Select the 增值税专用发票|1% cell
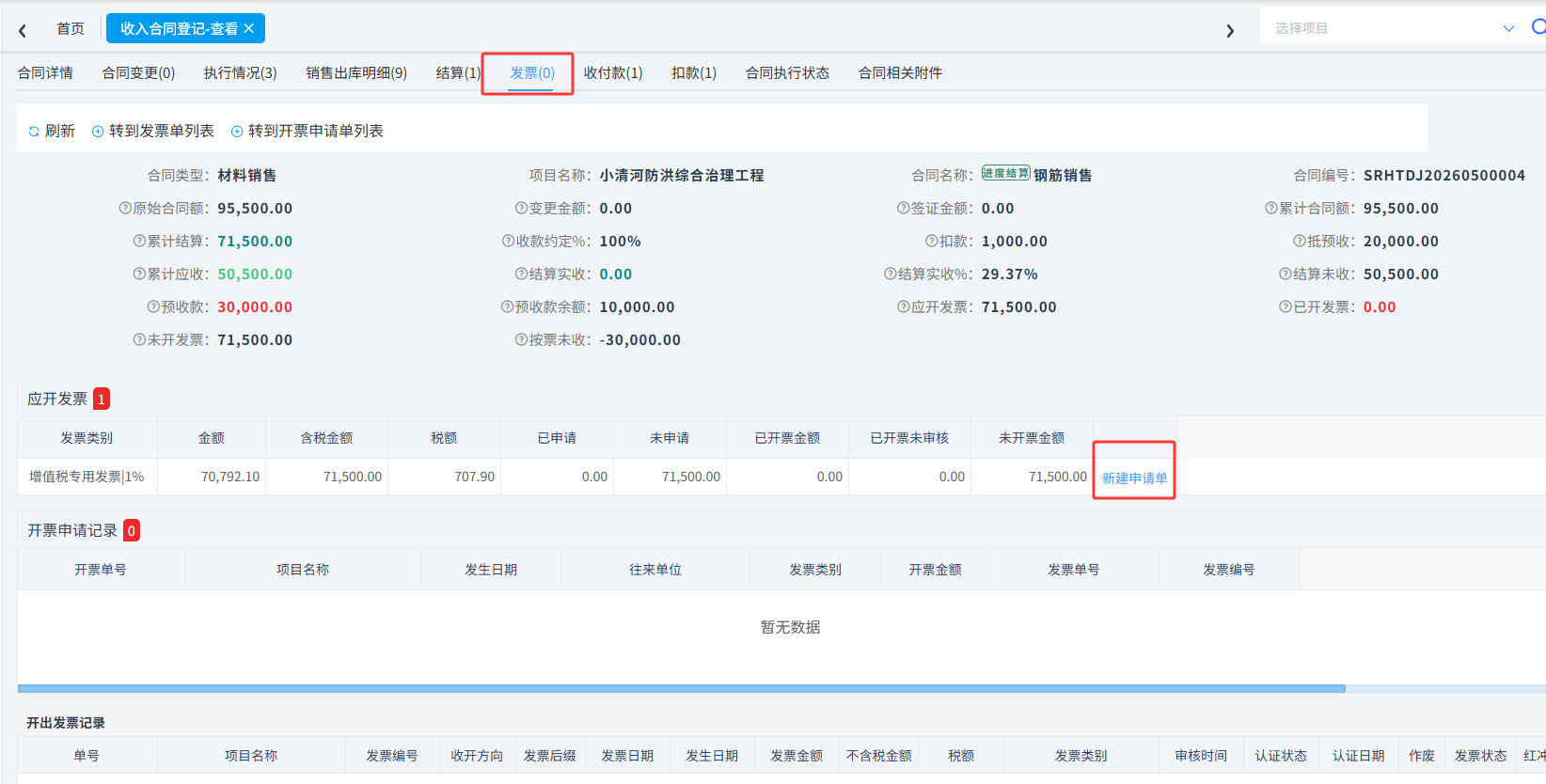 87,477
